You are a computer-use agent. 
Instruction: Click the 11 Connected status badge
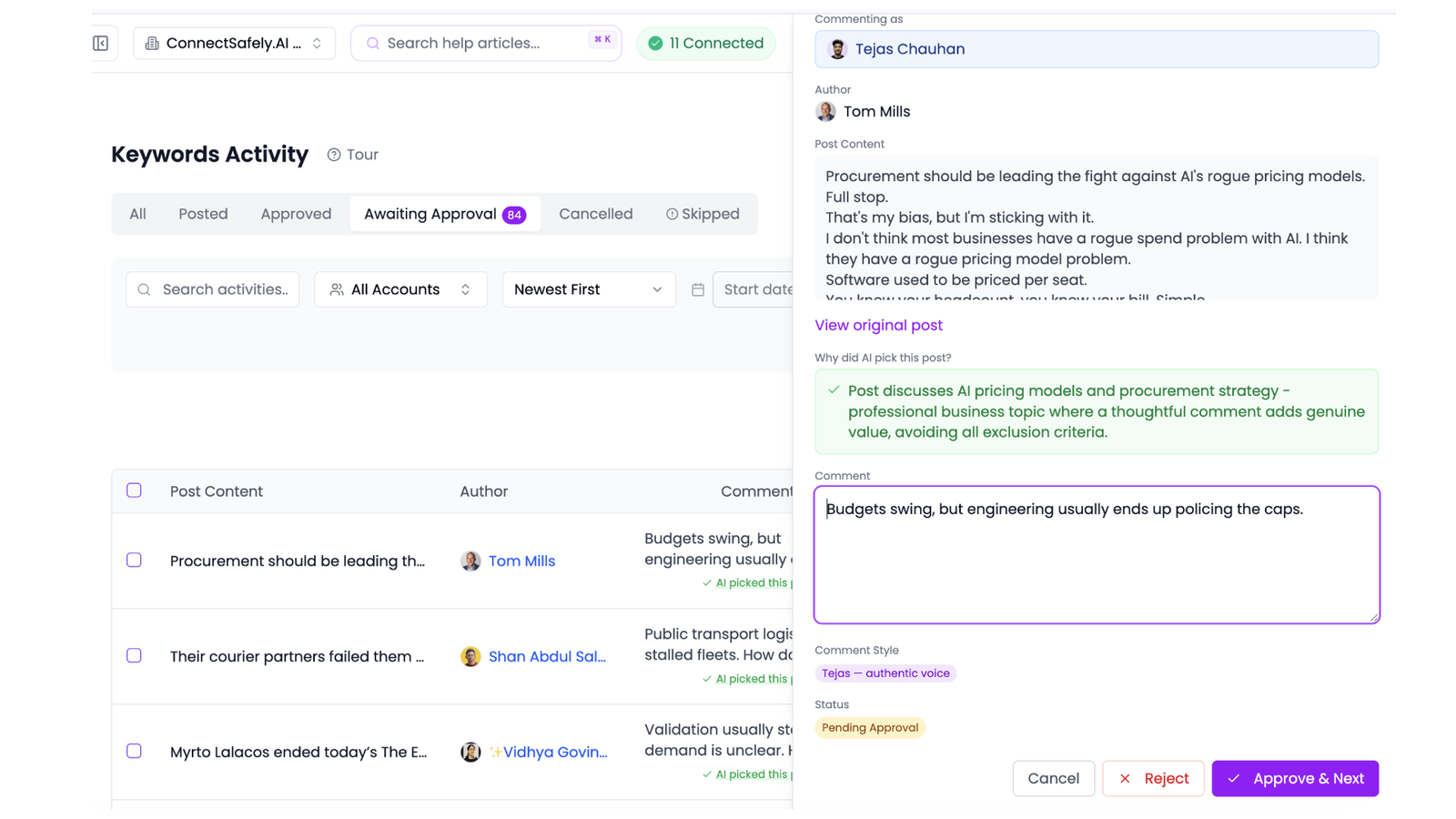point(706,44)
